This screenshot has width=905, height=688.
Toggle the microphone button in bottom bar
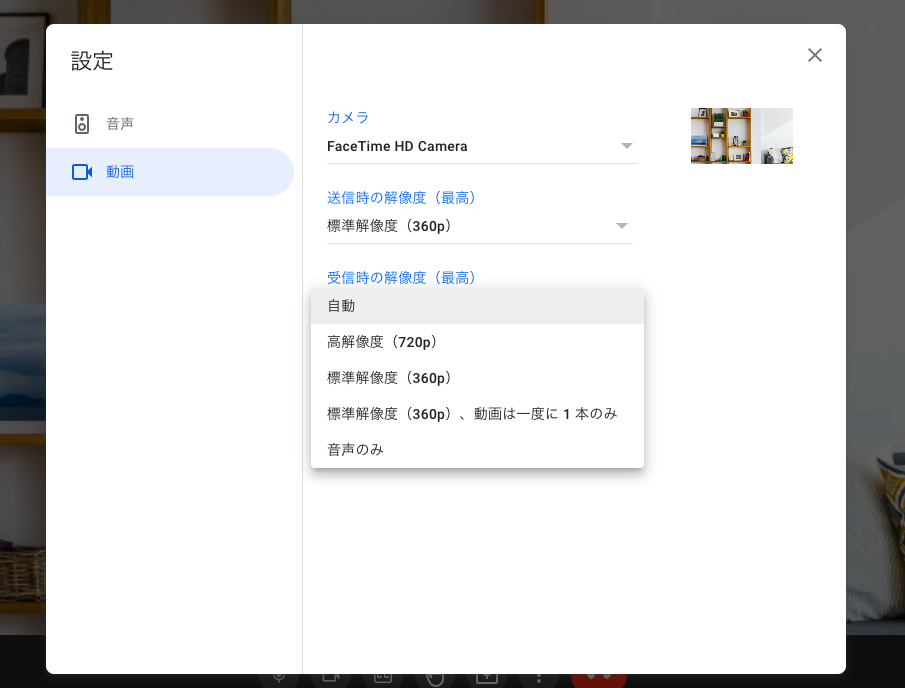coord(279,679)
